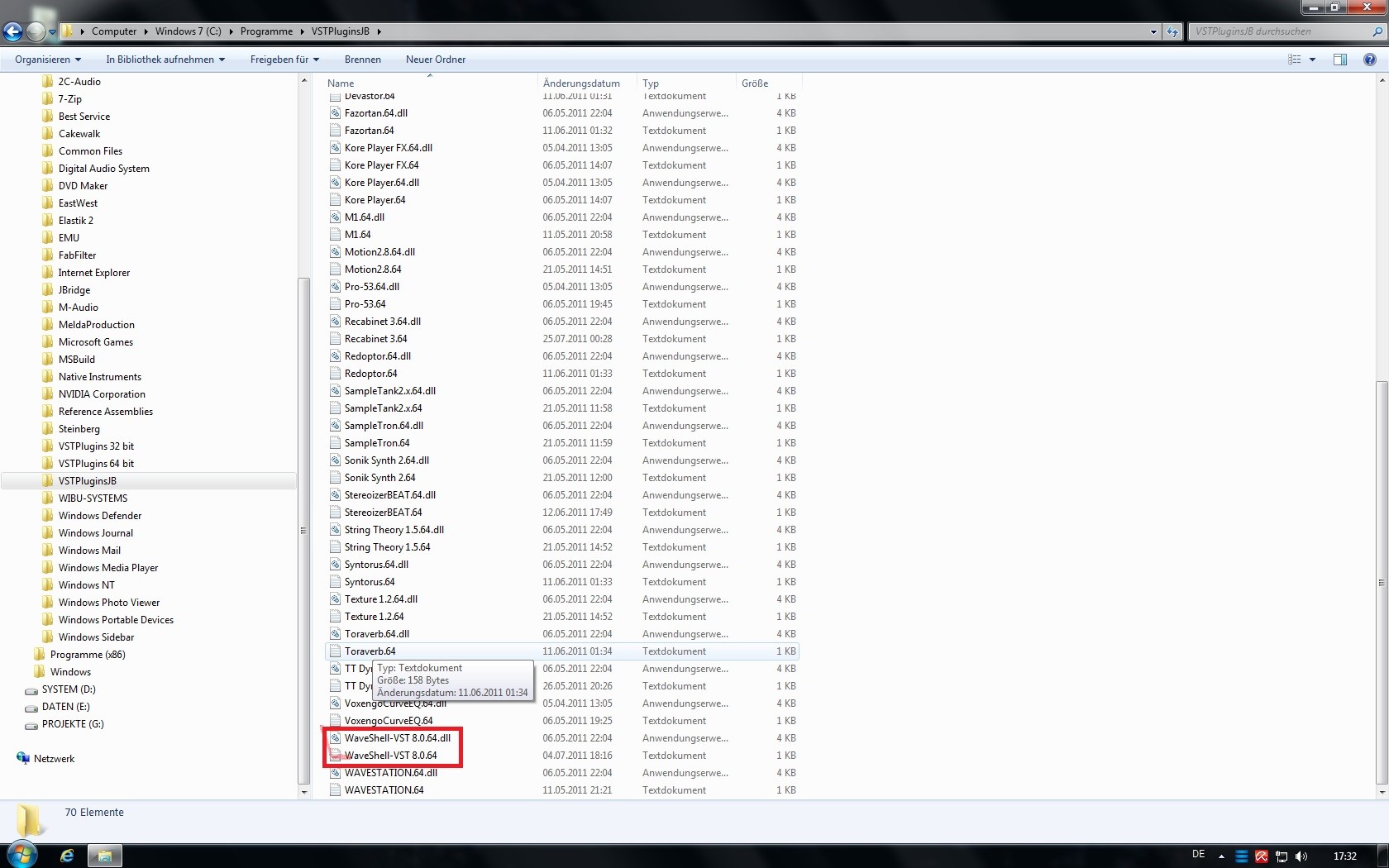
Task: Toggle the preview pane icon
Action: (x=1340, y=60)
